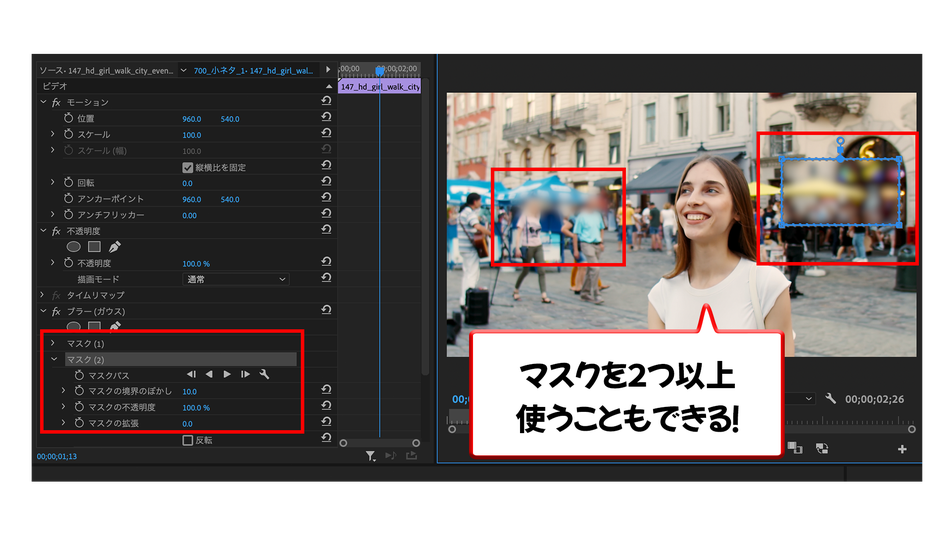The height and width of the screenshot is (534, 950).
Task: Expand the スケール parameter
Action: 53,134
